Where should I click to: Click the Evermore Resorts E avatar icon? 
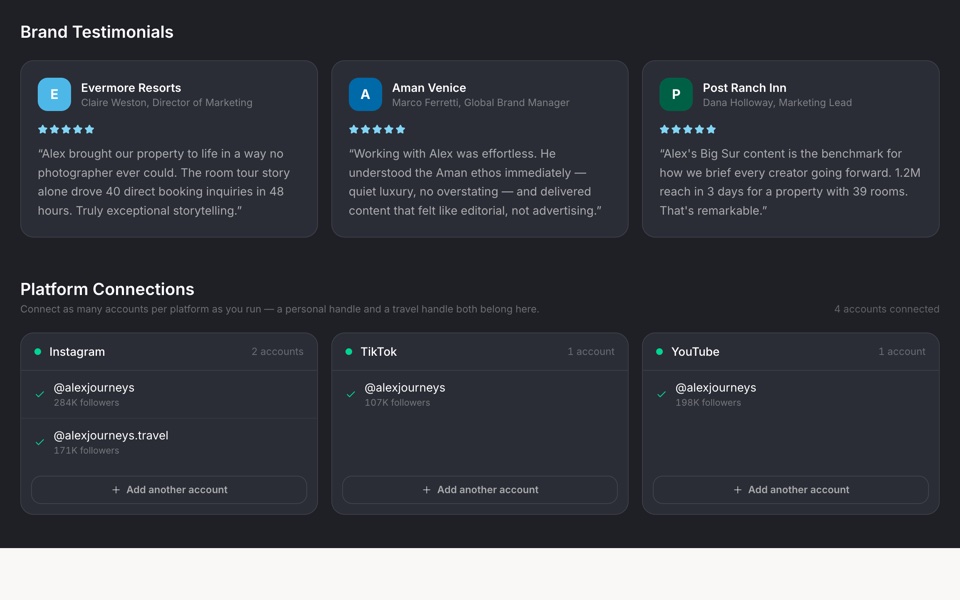54,94
